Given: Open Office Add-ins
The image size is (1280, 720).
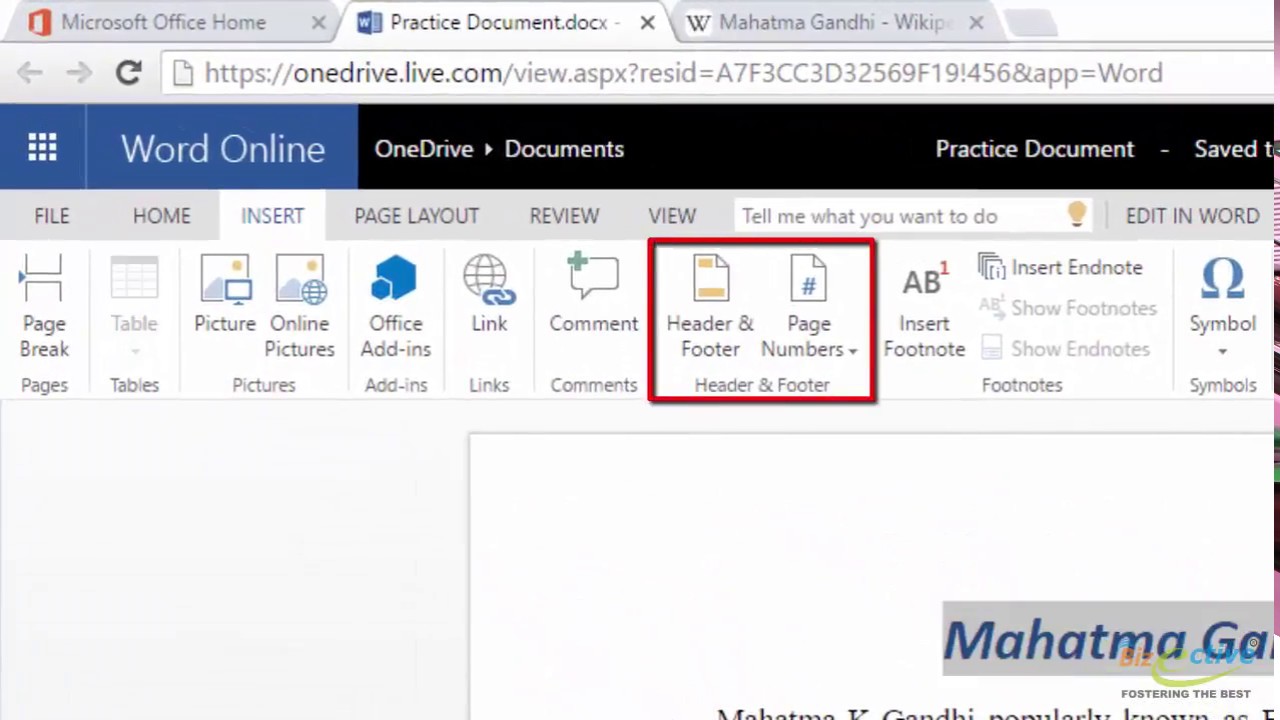Looking at the screenshot, I should click(395, 306).
